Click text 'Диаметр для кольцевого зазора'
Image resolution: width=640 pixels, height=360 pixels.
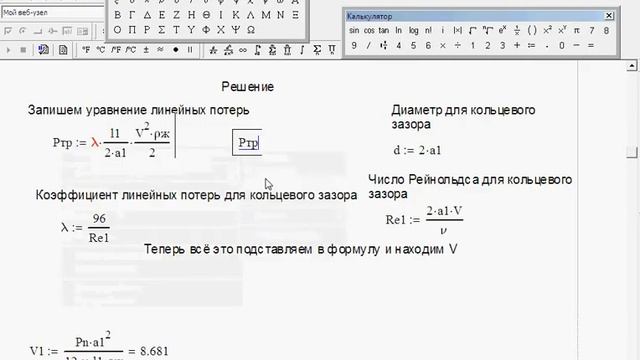463,117
